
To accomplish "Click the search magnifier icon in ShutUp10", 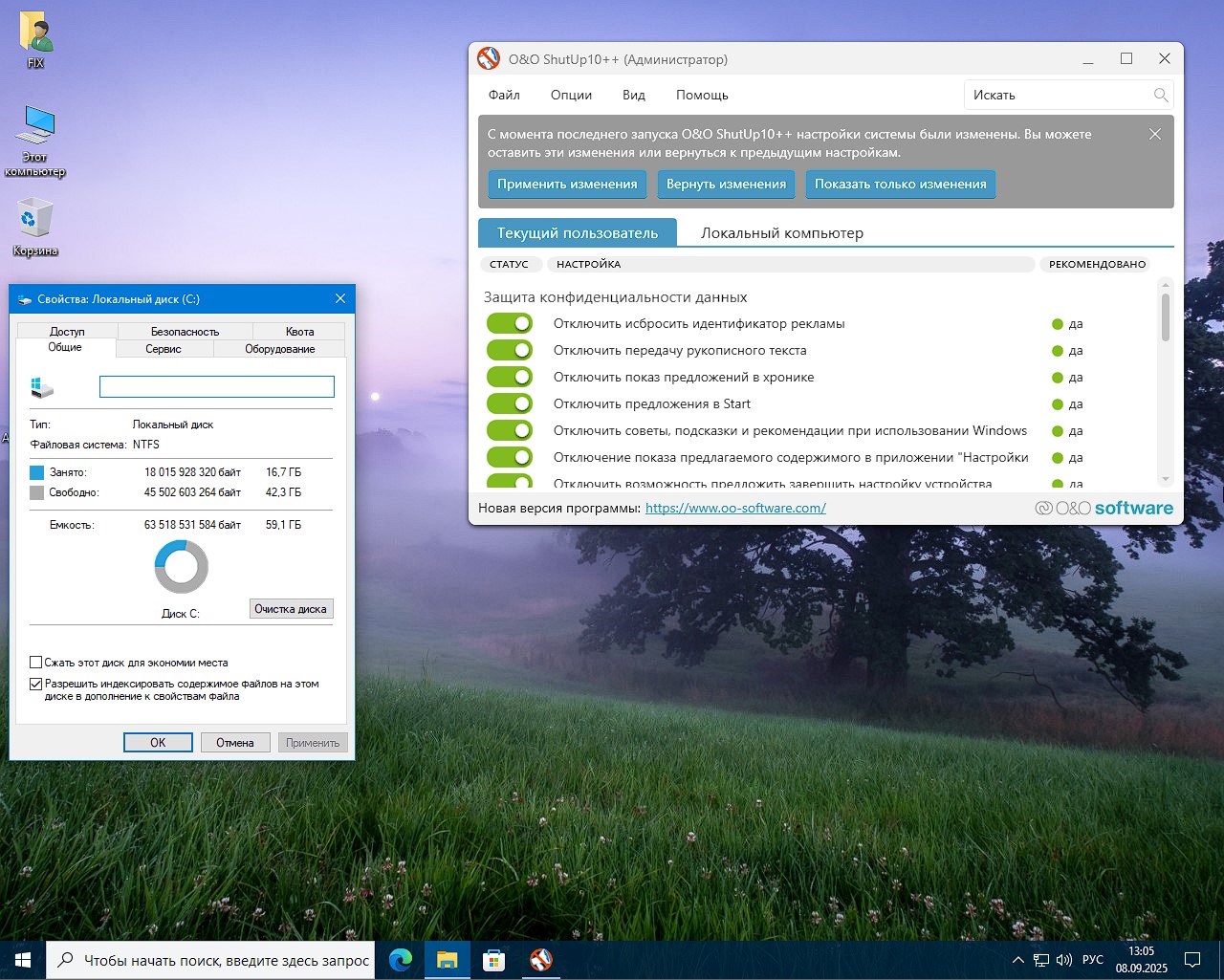I will [1160, 95].
